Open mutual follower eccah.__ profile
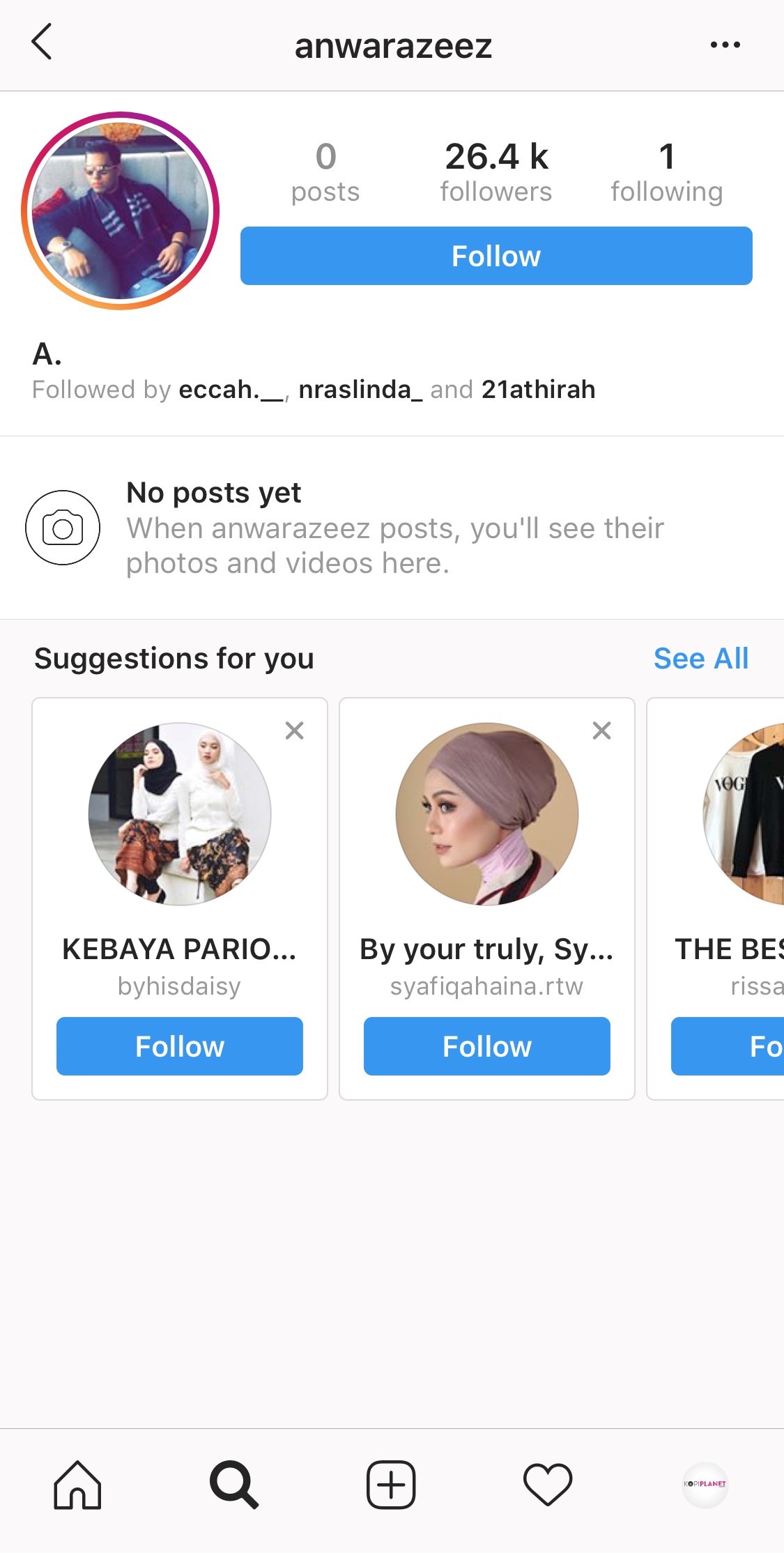Screen dimensions: 784x1553 point(231,390)
